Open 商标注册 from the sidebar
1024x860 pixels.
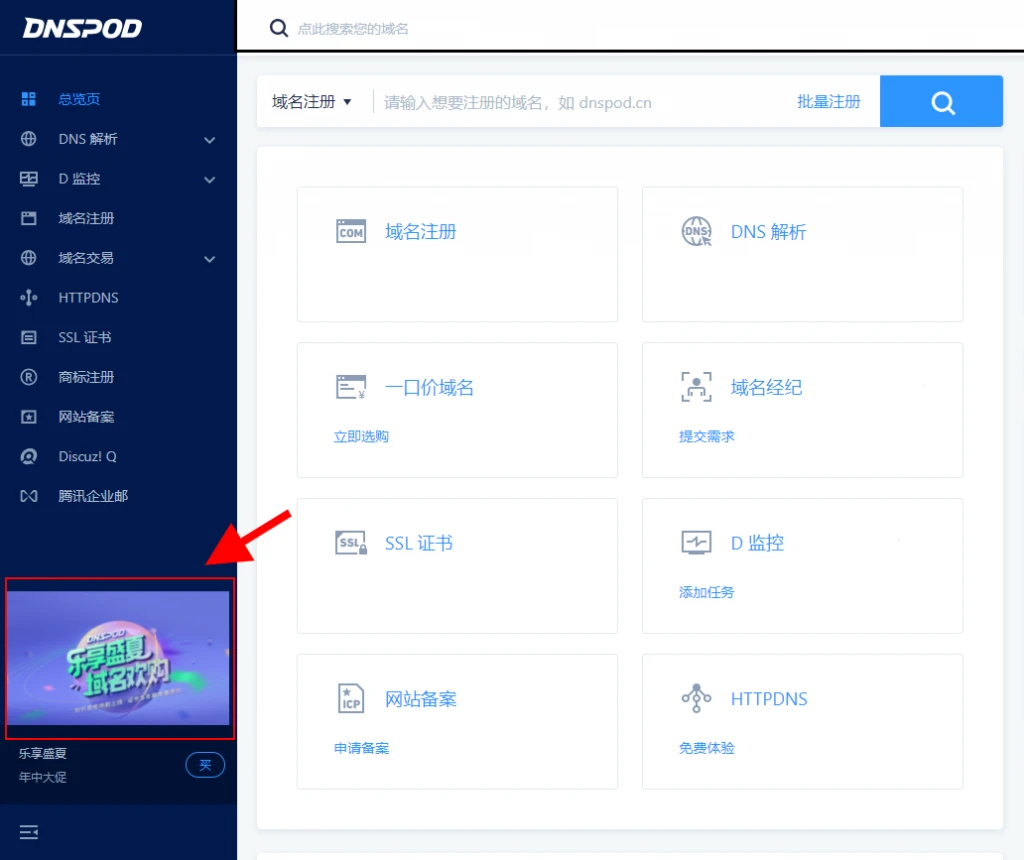[86, 377]
